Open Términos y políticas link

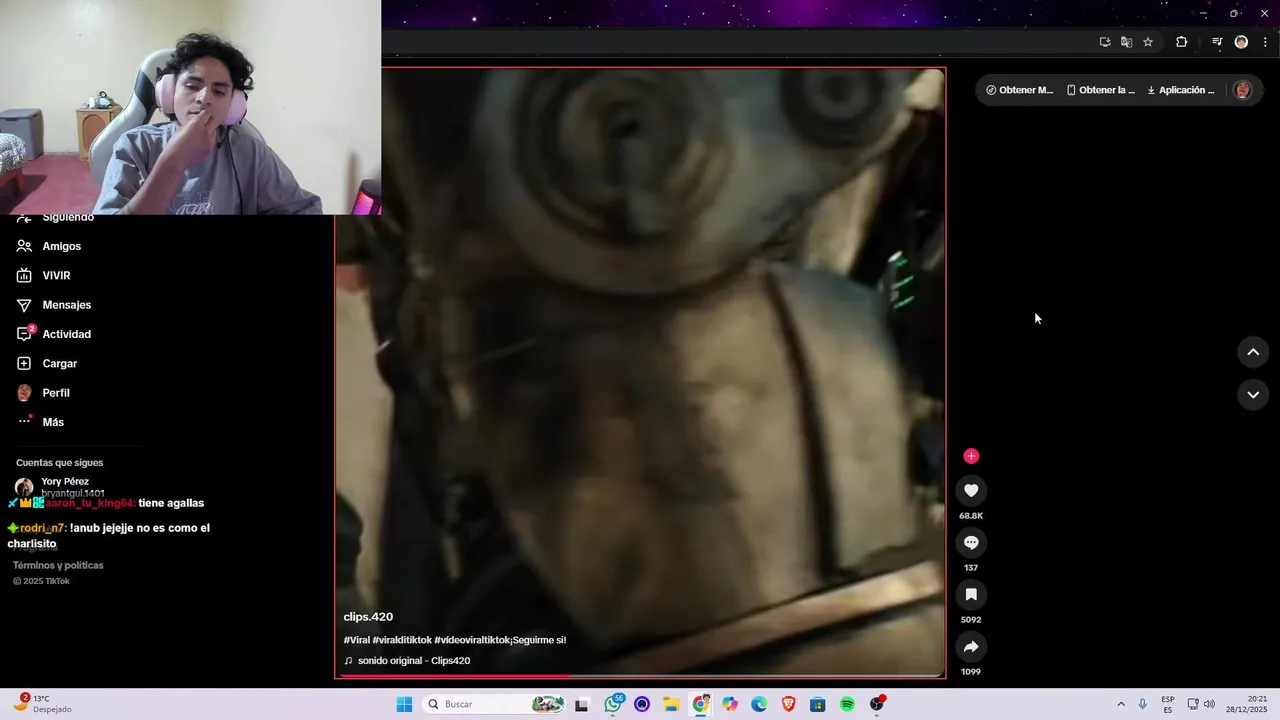pyautogui.click(x=58, y=565)
